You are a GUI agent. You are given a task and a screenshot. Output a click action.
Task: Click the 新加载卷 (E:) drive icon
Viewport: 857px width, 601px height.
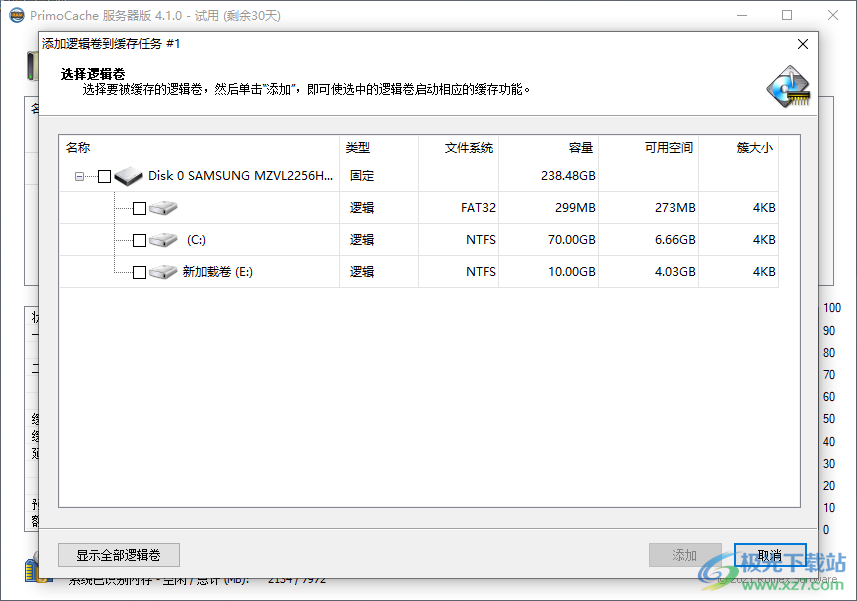[x=163, y=272]
